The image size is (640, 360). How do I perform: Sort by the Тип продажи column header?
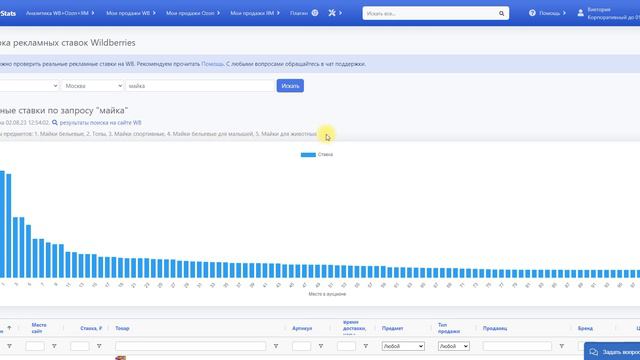pyautogui.click(x=449, y=328)
